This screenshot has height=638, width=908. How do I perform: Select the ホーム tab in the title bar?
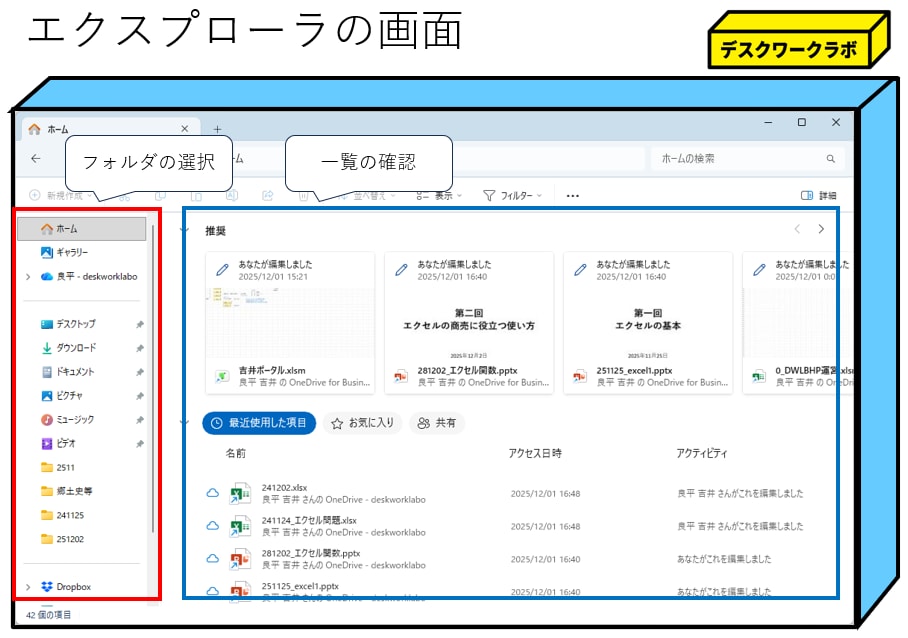110,129
